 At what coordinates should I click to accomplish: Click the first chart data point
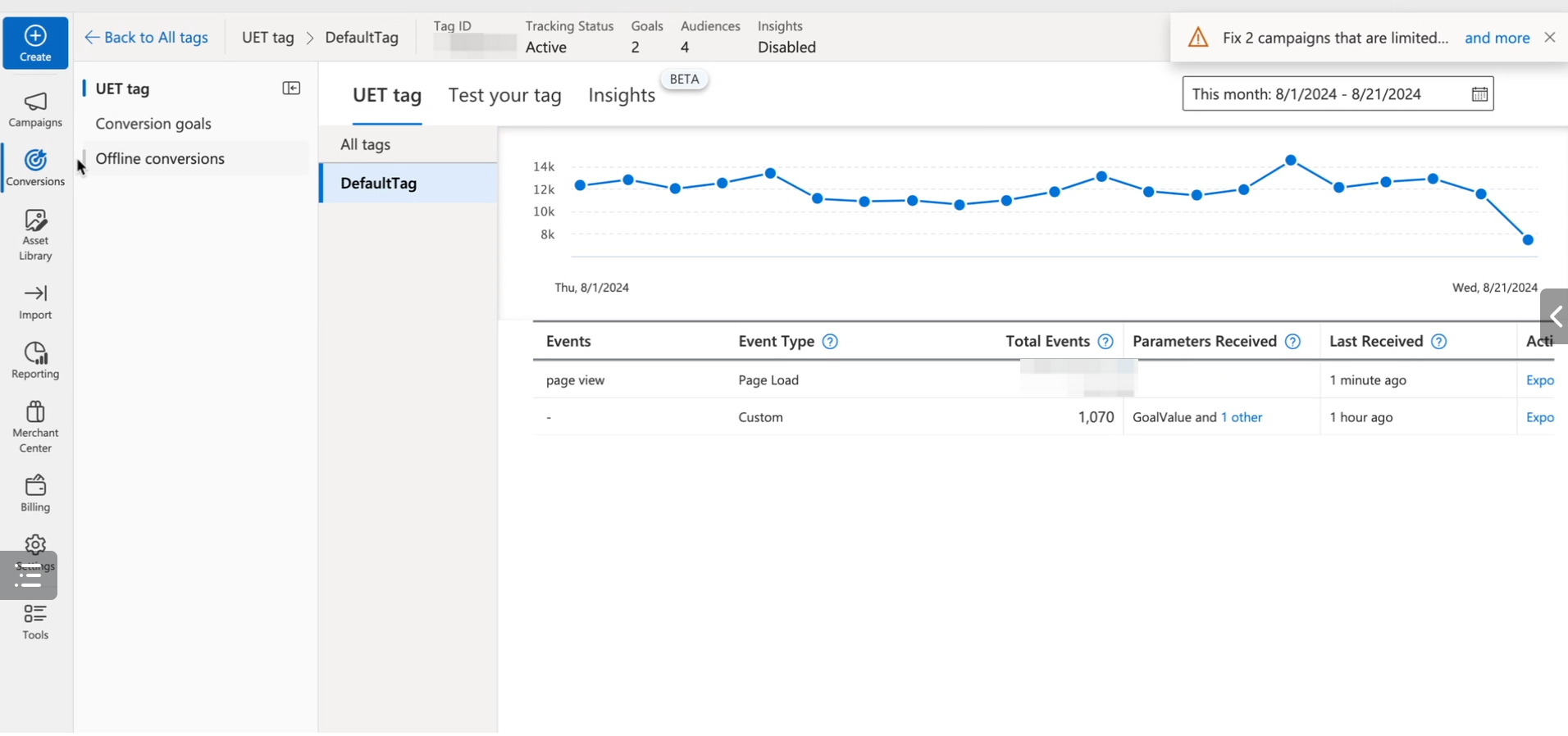coord(581,185)
